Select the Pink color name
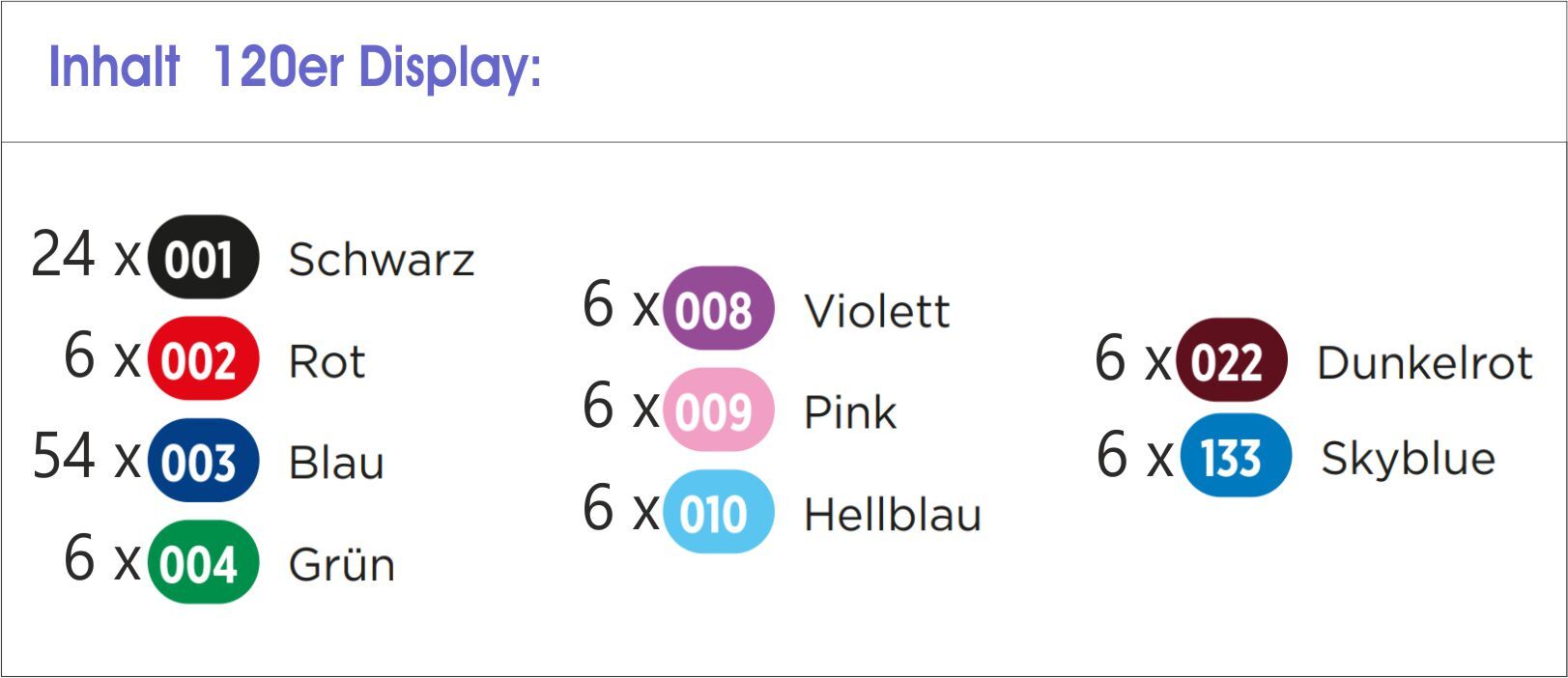 click(x=850, y=412)
